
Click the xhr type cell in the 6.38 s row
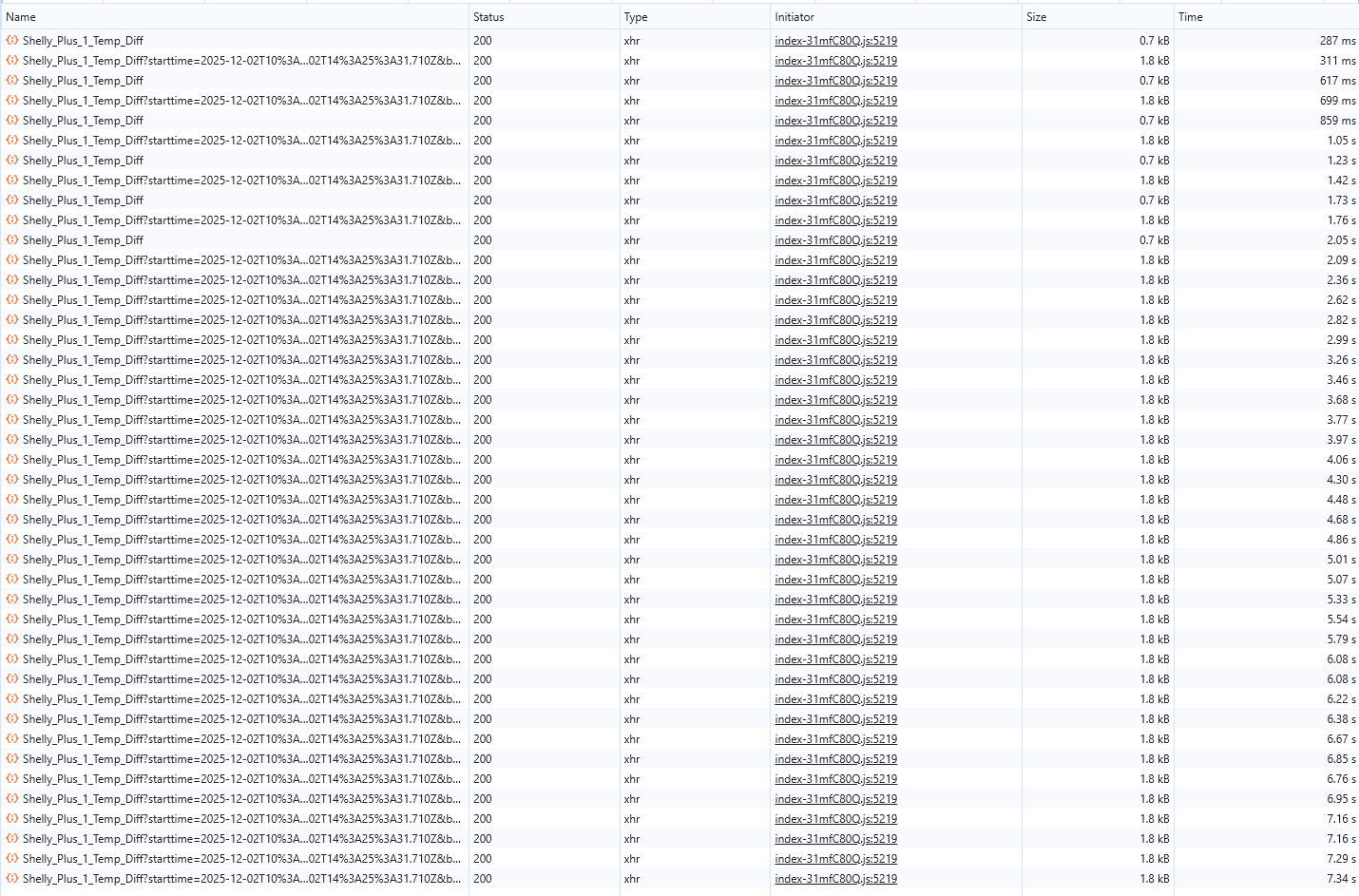tap(632, 719)
